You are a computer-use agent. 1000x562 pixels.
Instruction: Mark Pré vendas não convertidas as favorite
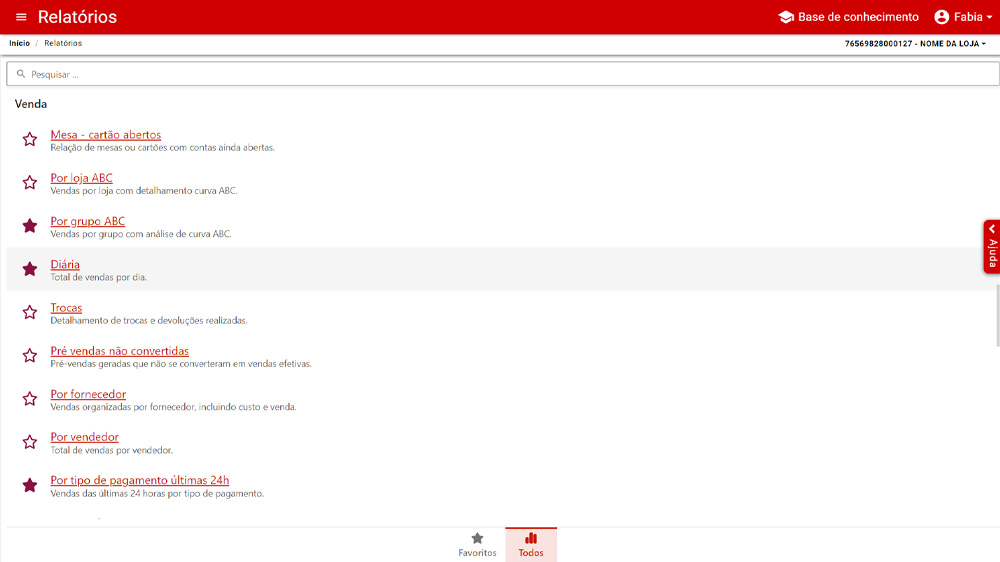(30, 355)
